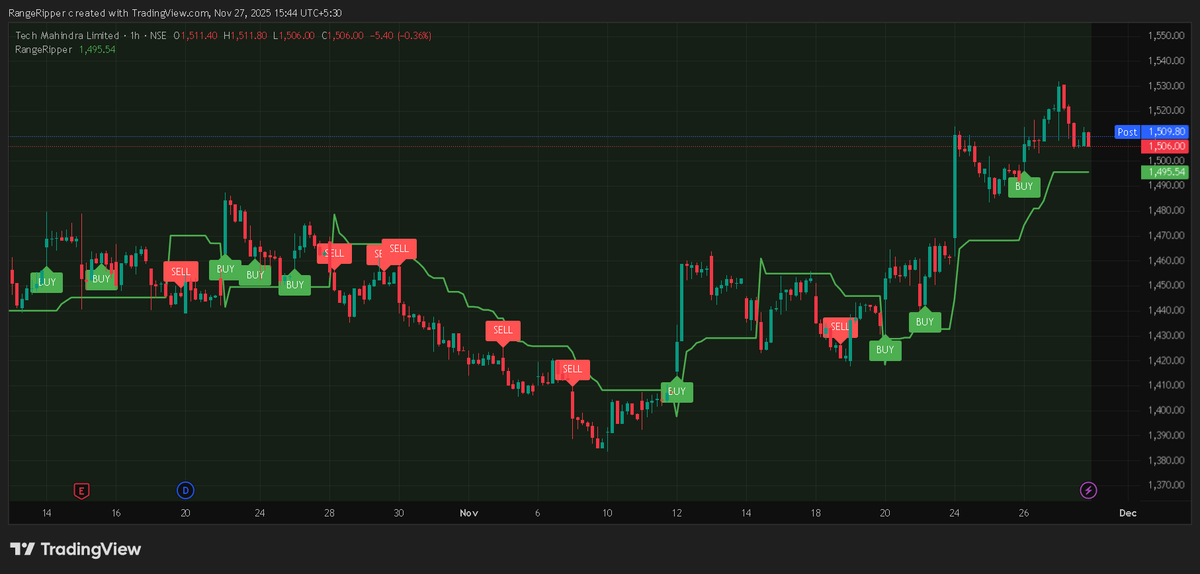Click the RangeRipper value 1,495.54 in legend
1200x574 pixels.
(97, 49)
